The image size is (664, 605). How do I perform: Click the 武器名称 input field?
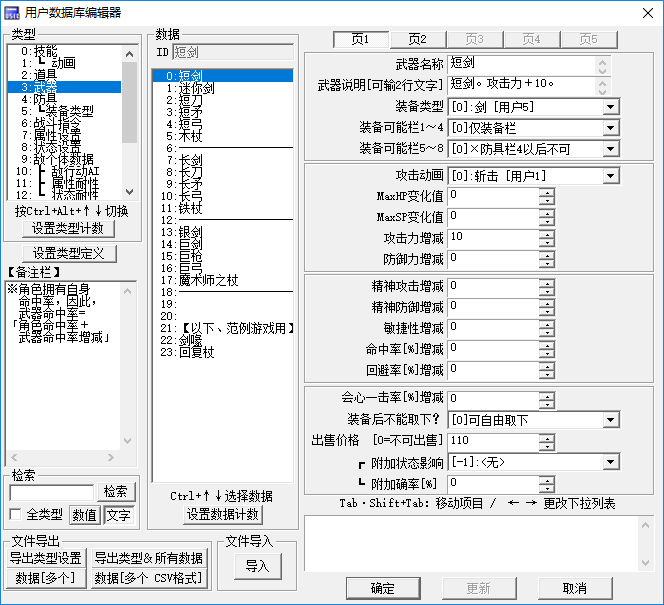[522, 64]
